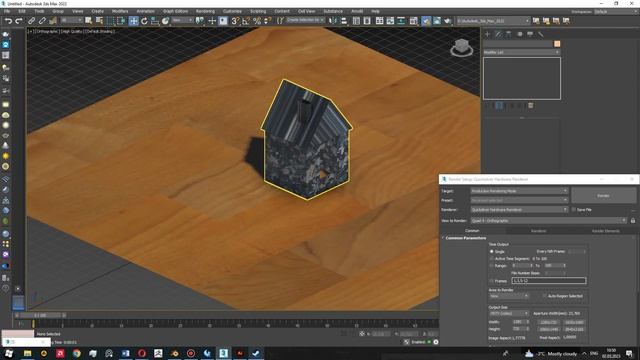This screenshot has width=640, height=360.
Task: Click the delete modifier trash icon under stack
Action: (x=530, y=106)
